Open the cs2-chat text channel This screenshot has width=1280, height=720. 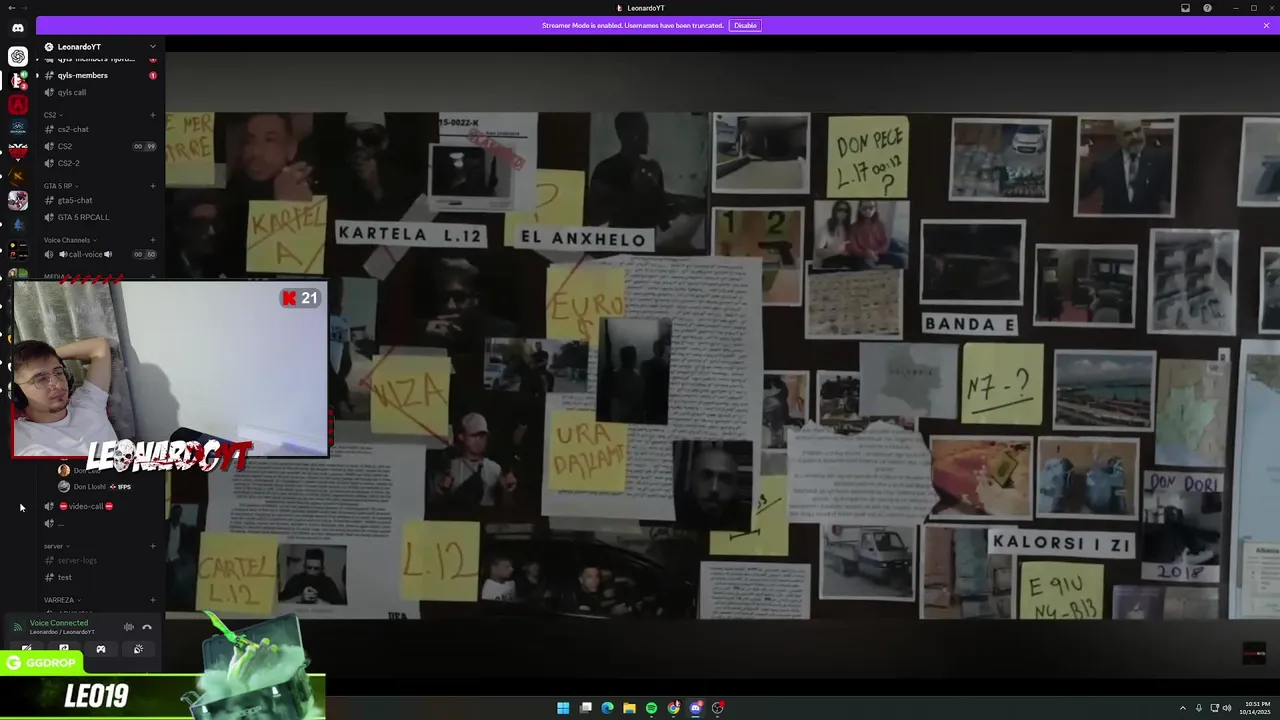(100, 129)
